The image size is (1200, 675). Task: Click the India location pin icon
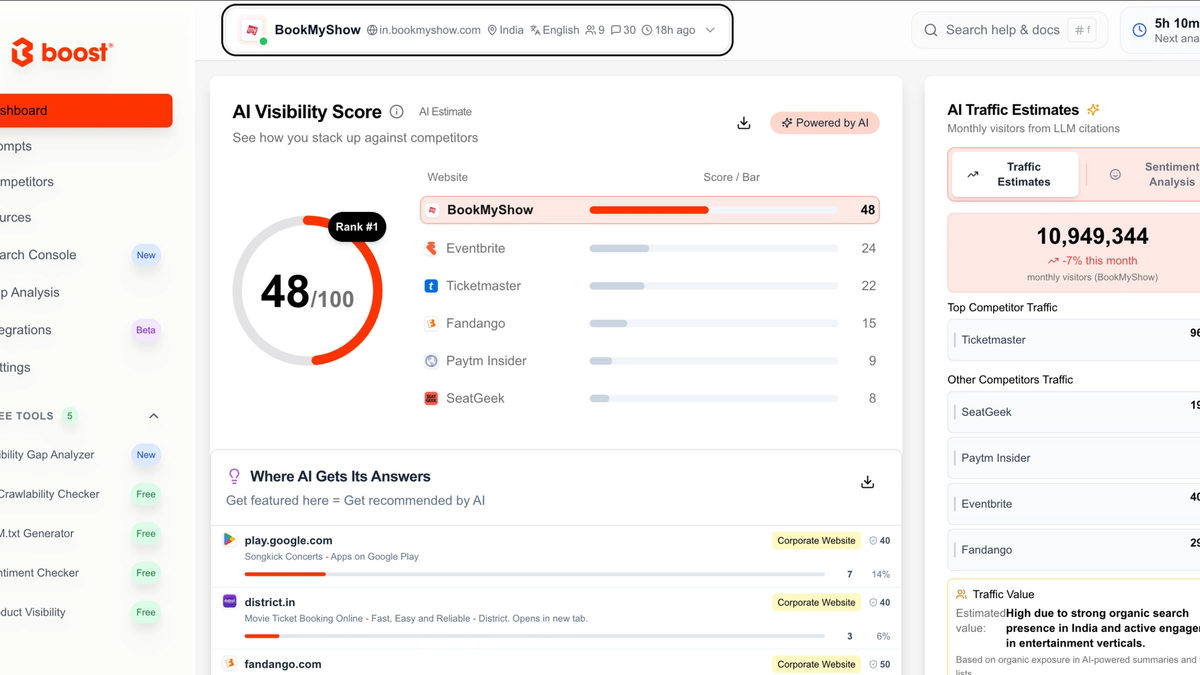[492, 30]
